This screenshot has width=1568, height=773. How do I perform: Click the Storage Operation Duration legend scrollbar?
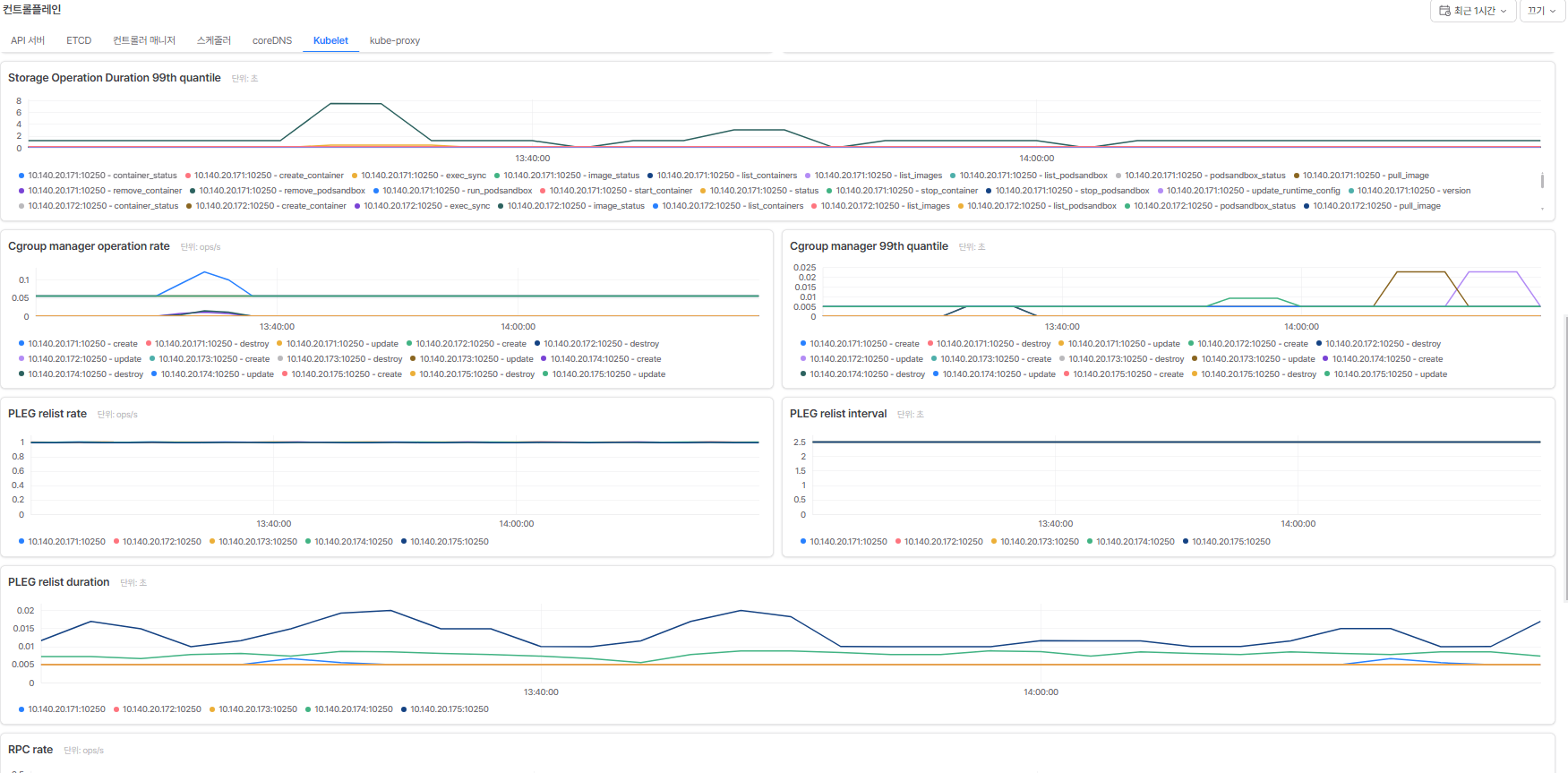tap(1542, 181)
